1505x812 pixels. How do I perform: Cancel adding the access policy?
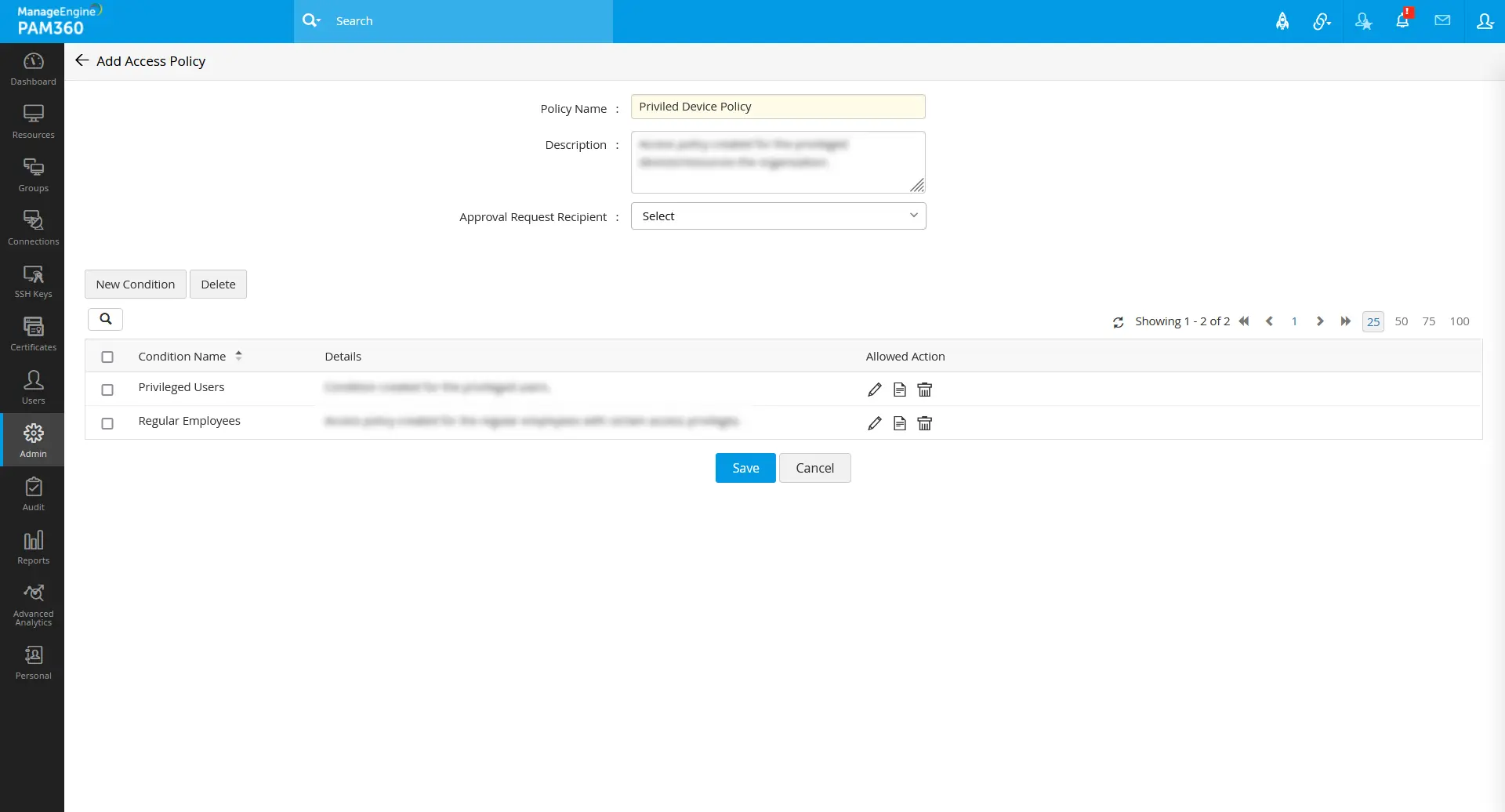815,468
